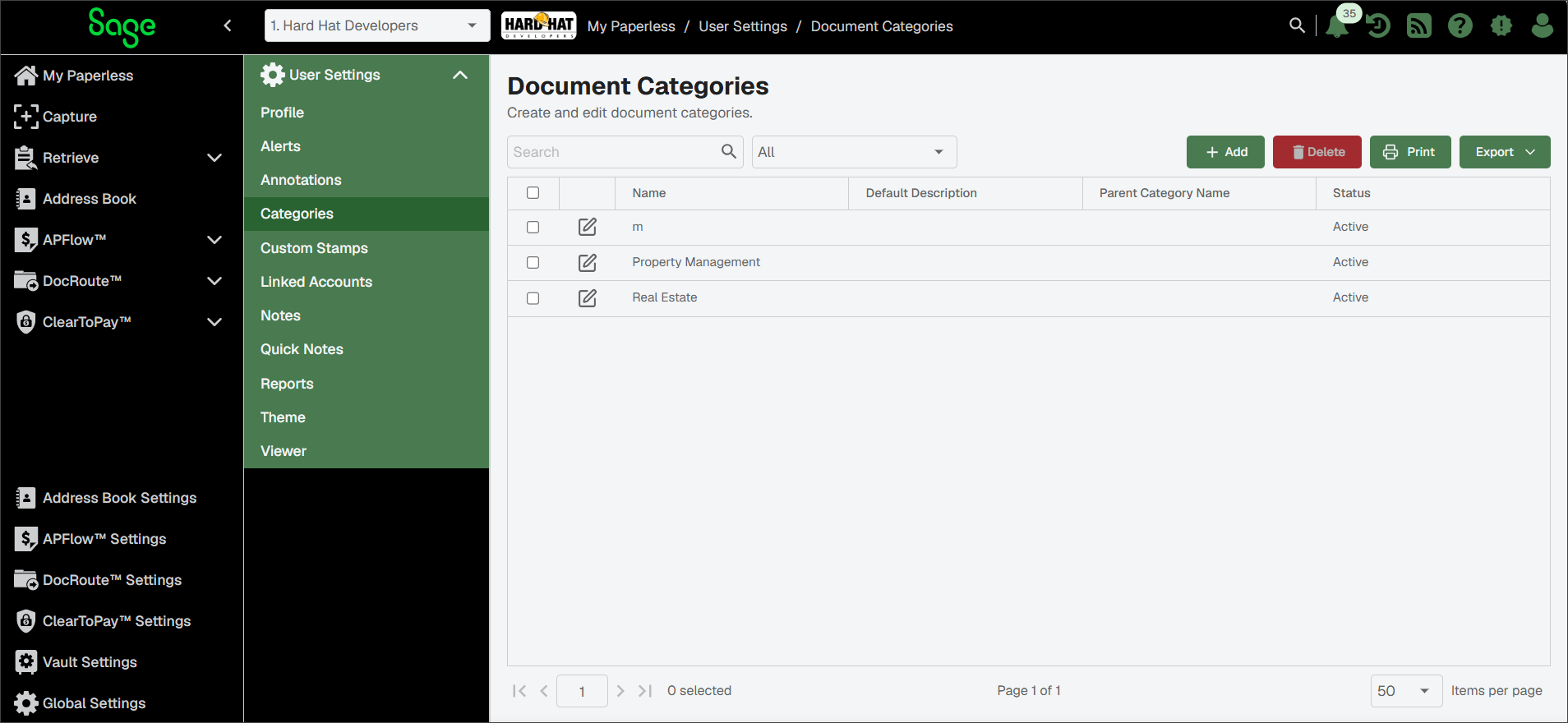Open Reports settings
The image size is (1568, 723).
tap(367, 384)
